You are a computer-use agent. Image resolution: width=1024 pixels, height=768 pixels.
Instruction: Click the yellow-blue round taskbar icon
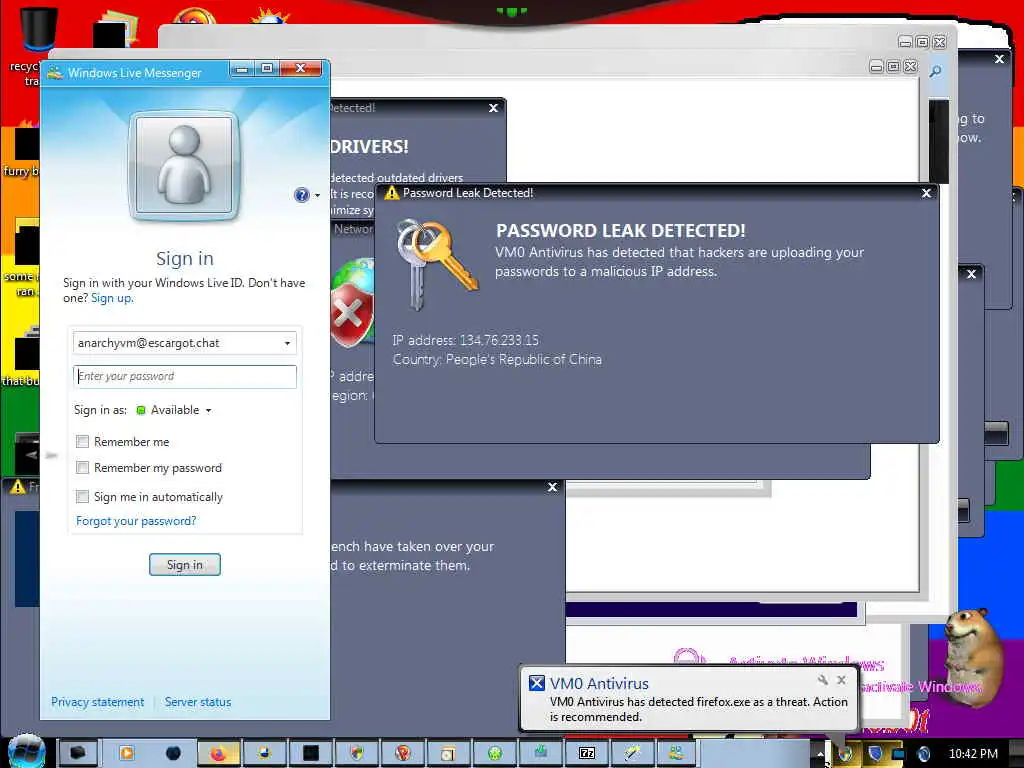pyautogui.click(x=264, y=753)
